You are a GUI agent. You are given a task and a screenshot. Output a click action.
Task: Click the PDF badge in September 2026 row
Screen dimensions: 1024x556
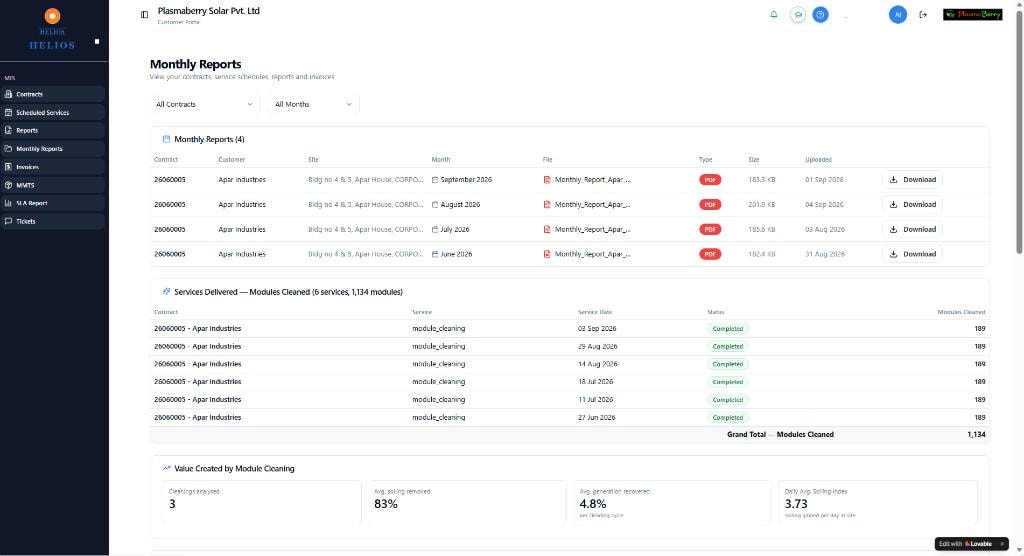click(x=710, y=180)
